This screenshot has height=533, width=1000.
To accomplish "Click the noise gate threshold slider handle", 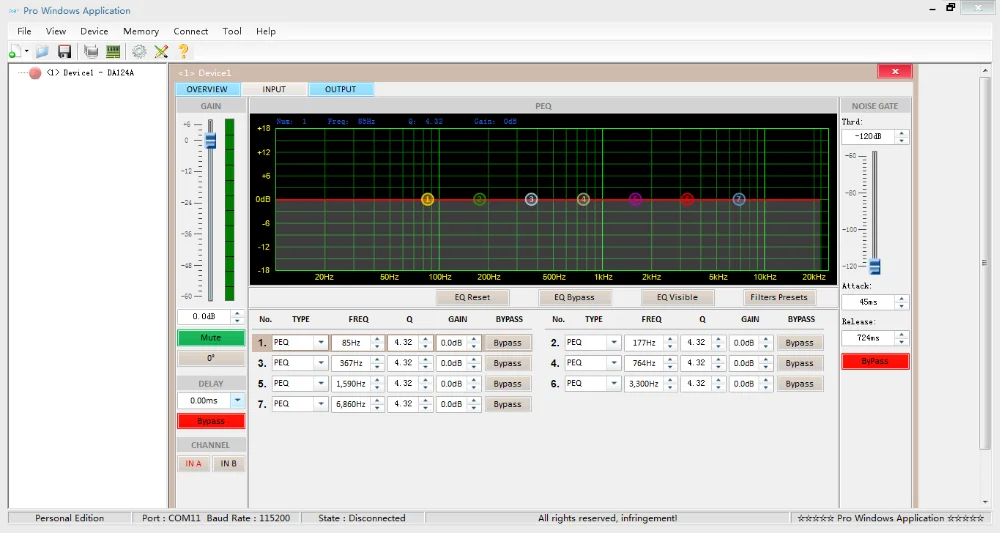I will (x=875, y=266).
